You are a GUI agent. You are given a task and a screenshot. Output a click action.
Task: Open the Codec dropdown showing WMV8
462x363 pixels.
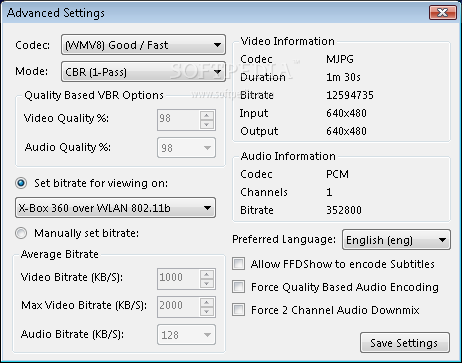(143, 45)
